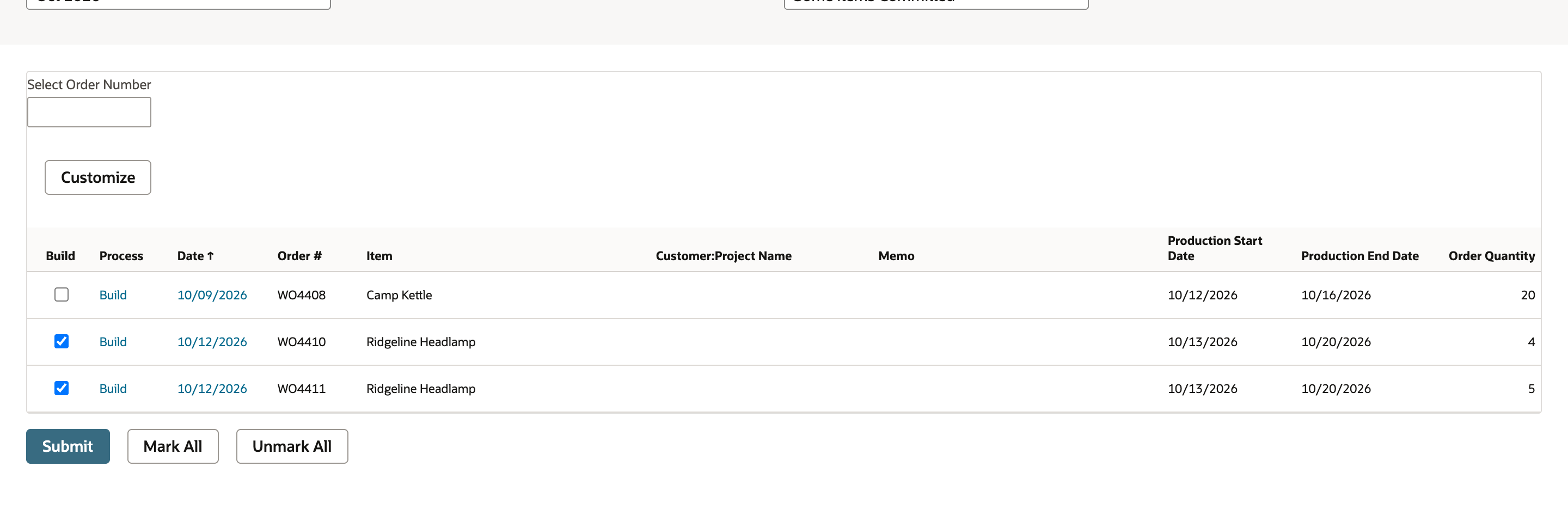Uncheck the Build checkbox for WO4411
This screenshot has height=528, width=1568.
(x=62, y=388)
